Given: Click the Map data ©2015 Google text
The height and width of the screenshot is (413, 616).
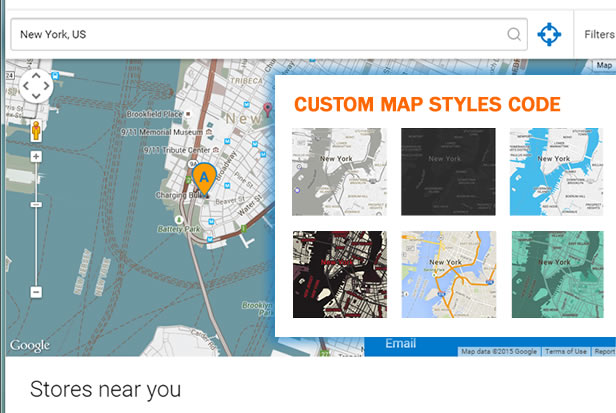Looking at the screenshot, I should (499, 352).
